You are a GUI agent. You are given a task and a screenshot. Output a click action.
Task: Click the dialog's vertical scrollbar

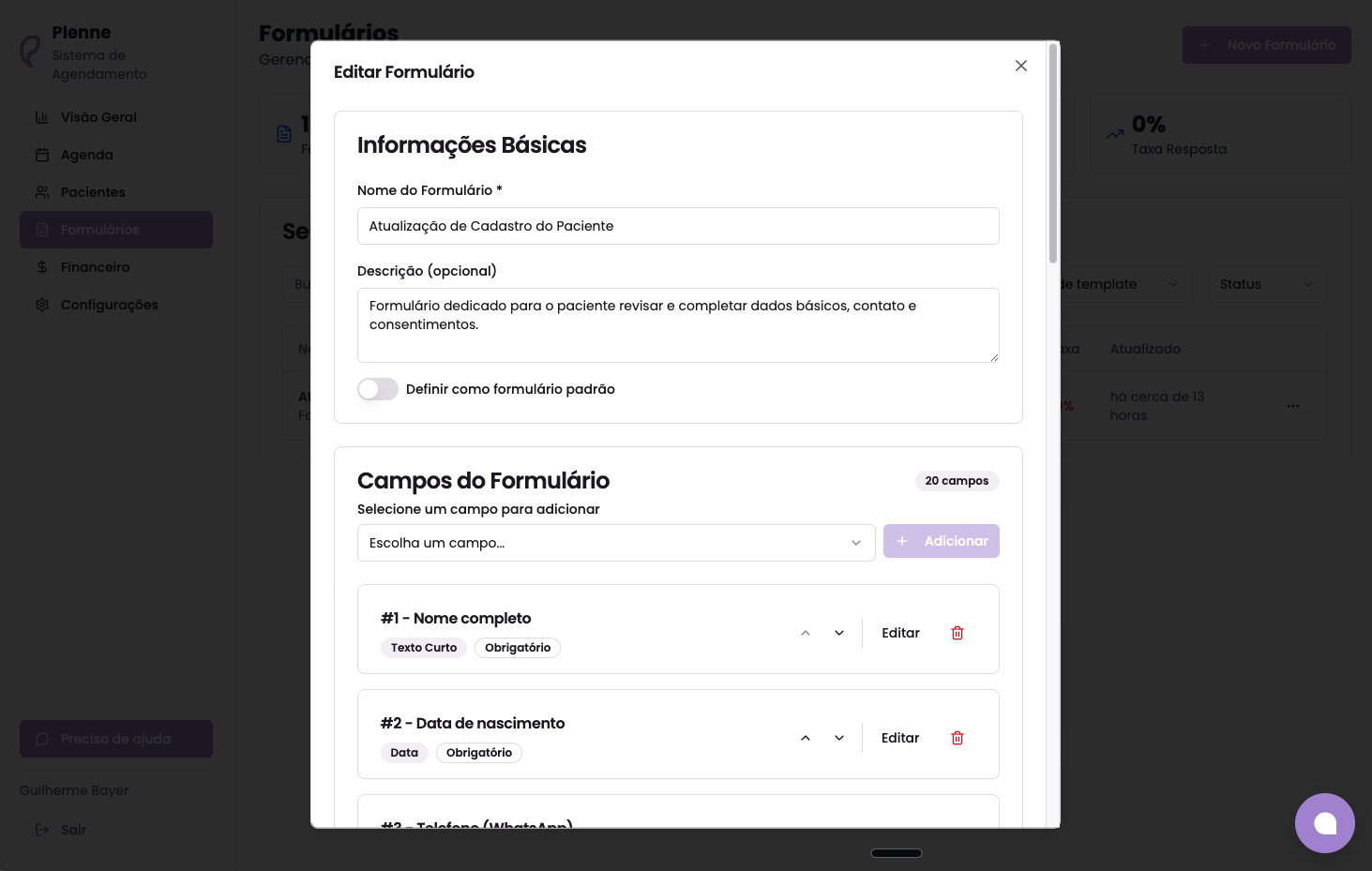[1053, 155]
